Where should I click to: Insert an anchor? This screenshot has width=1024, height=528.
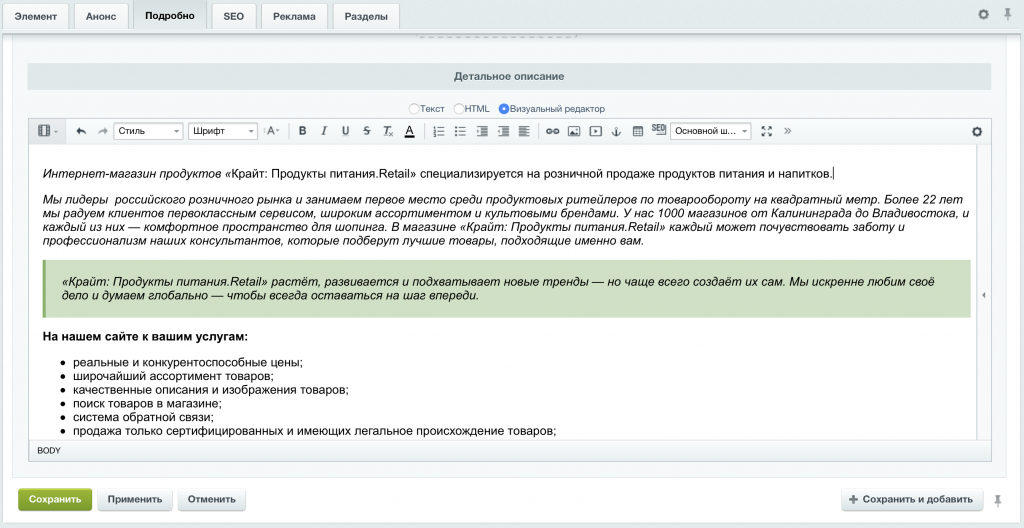(x=616, y=131)
